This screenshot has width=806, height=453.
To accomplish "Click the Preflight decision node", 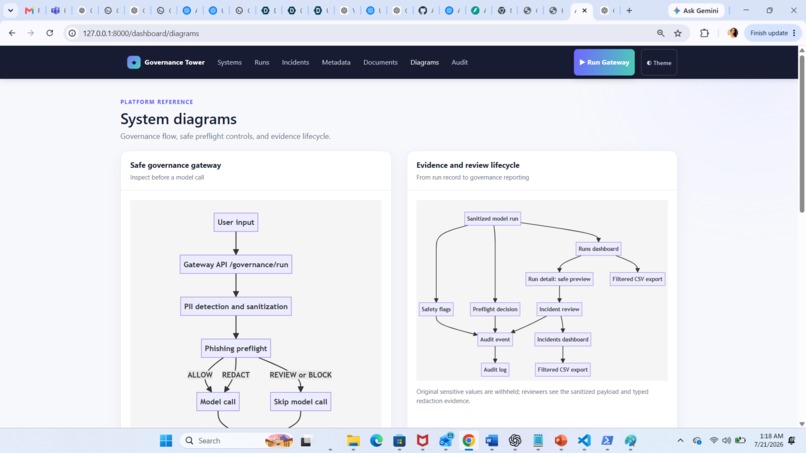I will (494, 309).
